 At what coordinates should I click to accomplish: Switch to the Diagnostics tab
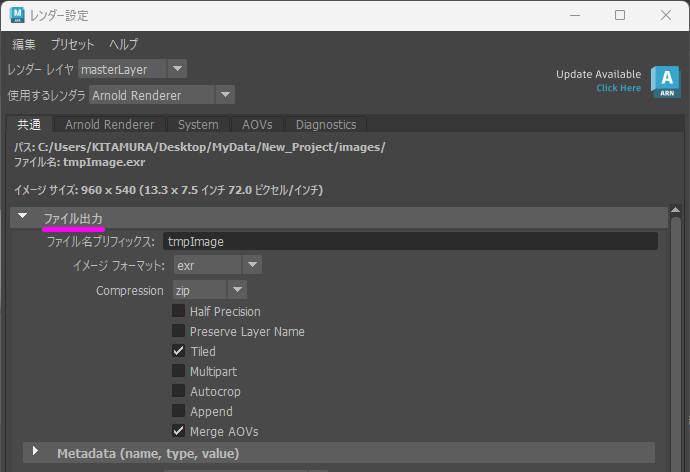tap(326, 124)
